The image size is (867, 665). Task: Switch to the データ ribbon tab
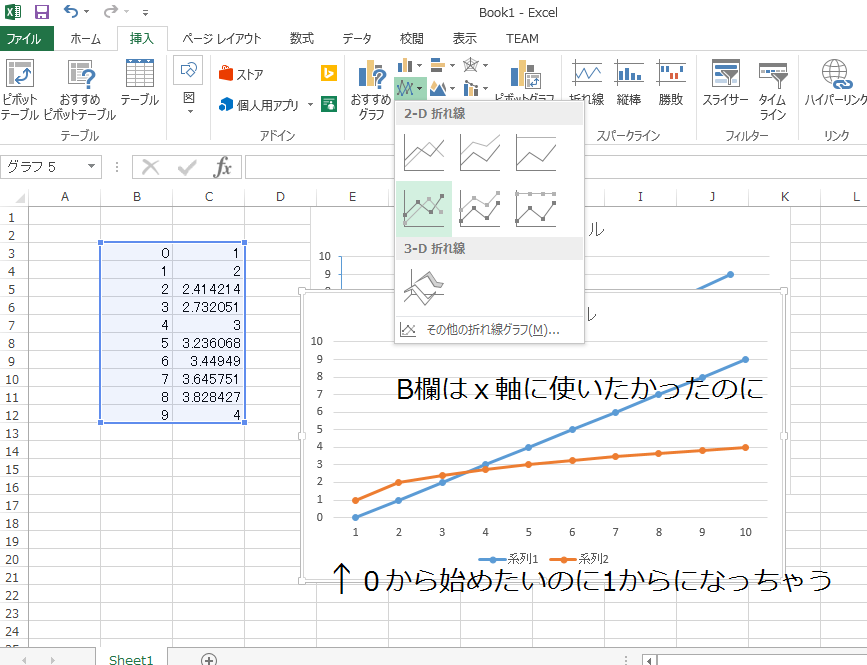(356, 38)
